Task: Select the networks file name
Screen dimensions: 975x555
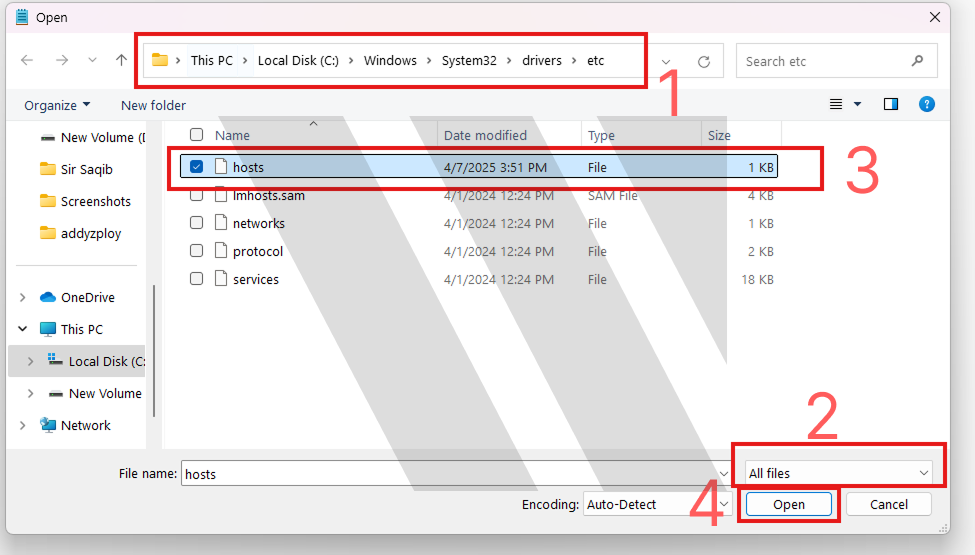Action: (x=259, y=223)
